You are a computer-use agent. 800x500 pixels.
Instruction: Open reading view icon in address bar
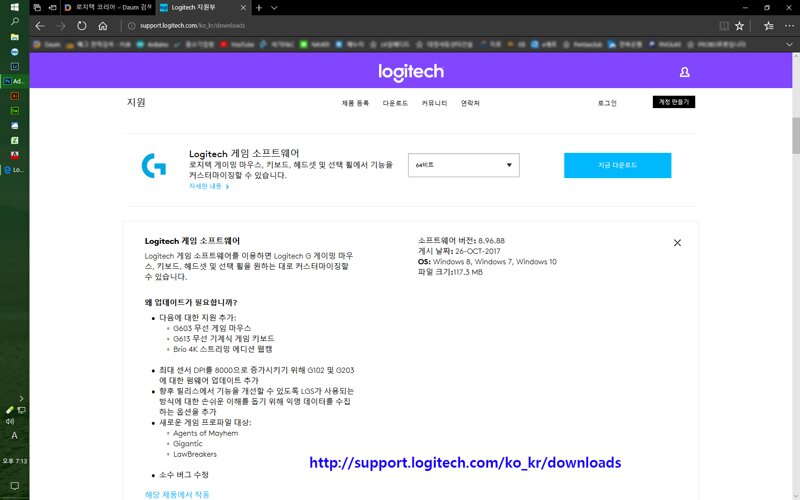[x=723, y=26]
